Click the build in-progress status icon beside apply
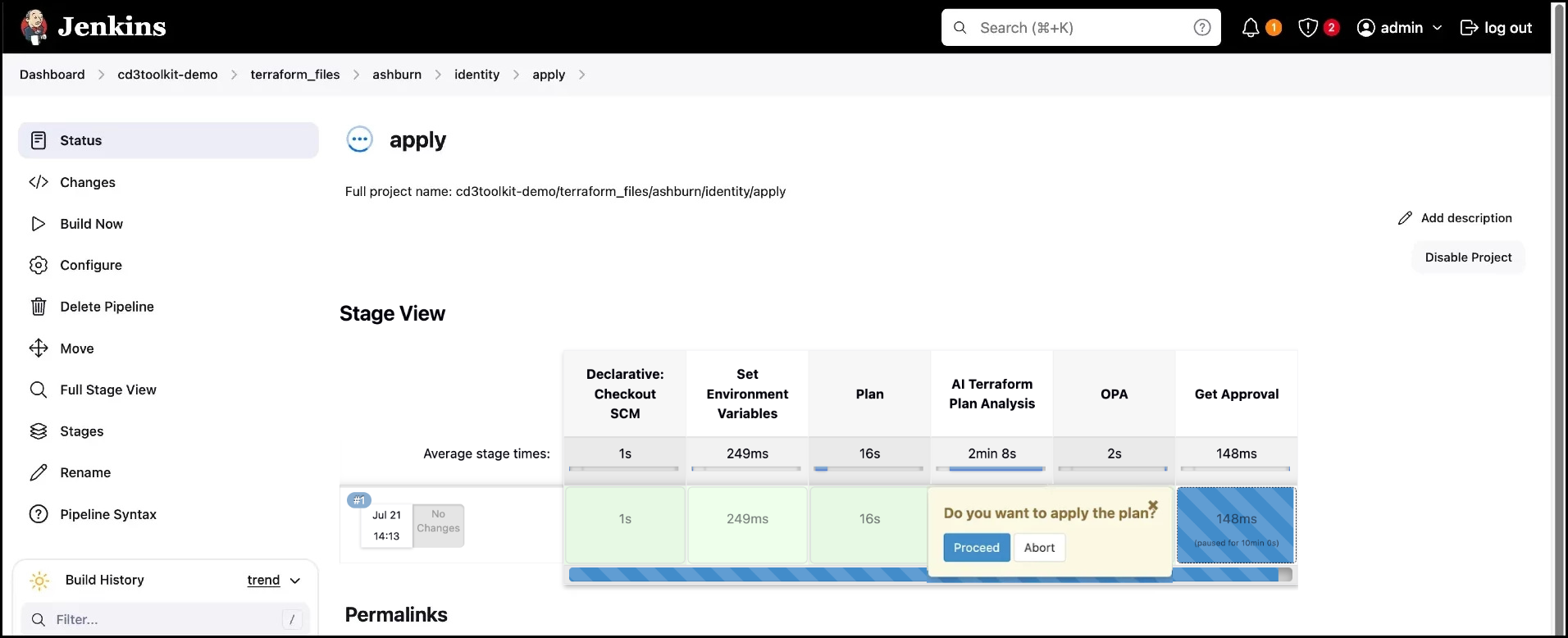This screenshot has width=1568, height=638. click(x=359, y=139)
